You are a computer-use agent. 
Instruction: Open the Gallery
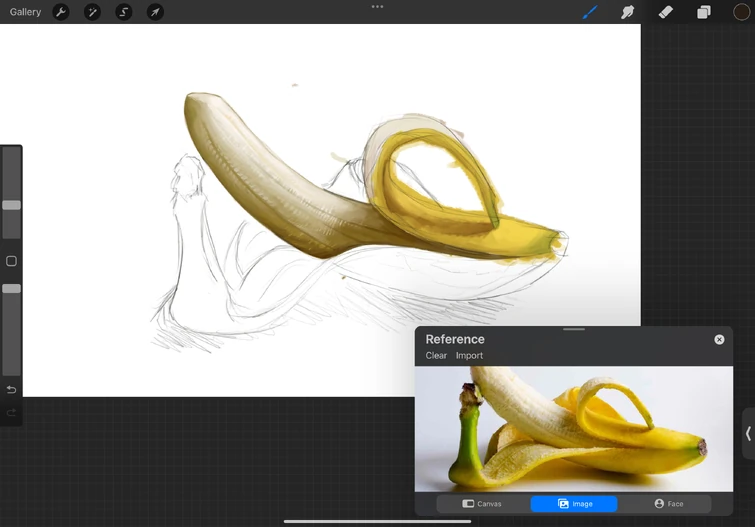coord(25,12)
